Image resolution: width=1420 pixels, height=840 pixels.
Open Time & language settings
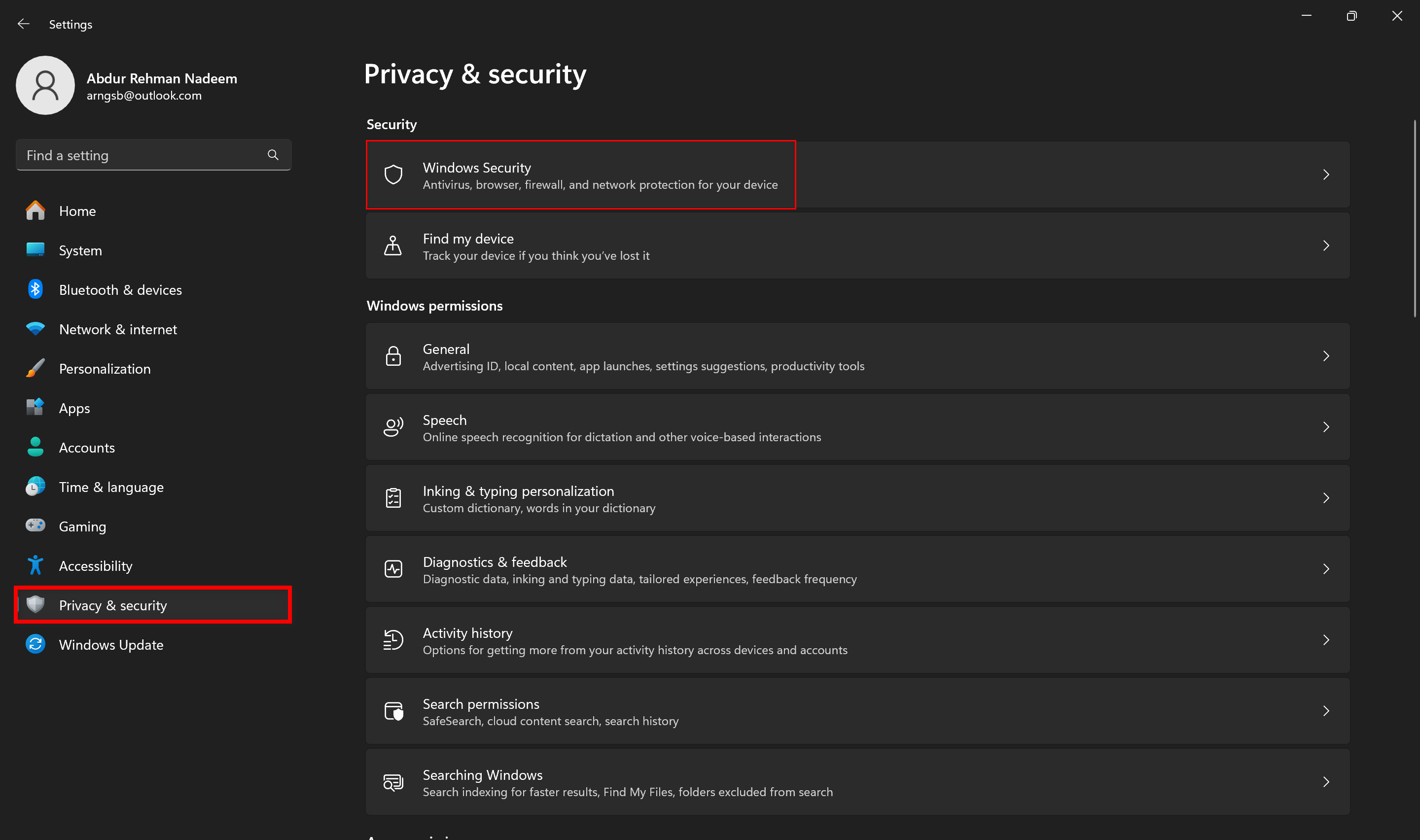tap(111, 487)
